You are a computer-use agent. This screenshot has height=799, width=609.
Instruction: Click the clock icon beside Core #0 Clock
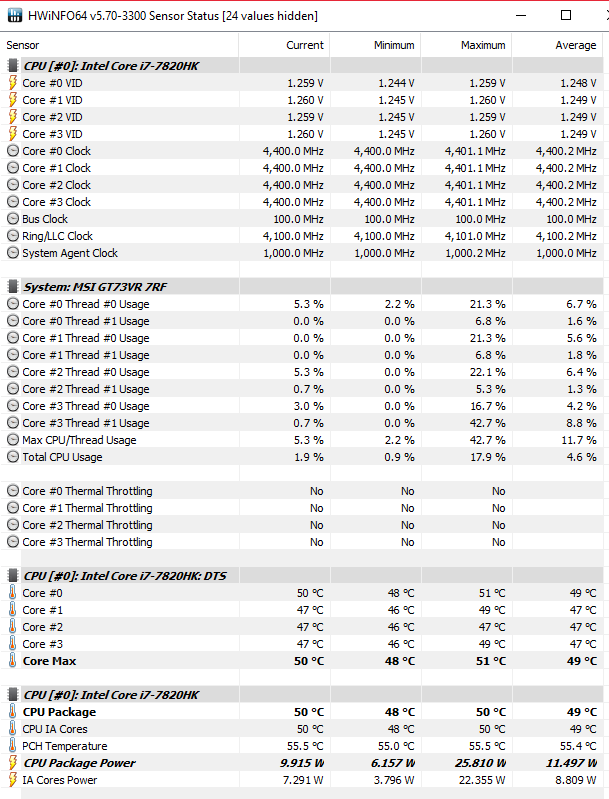point(13,151)
